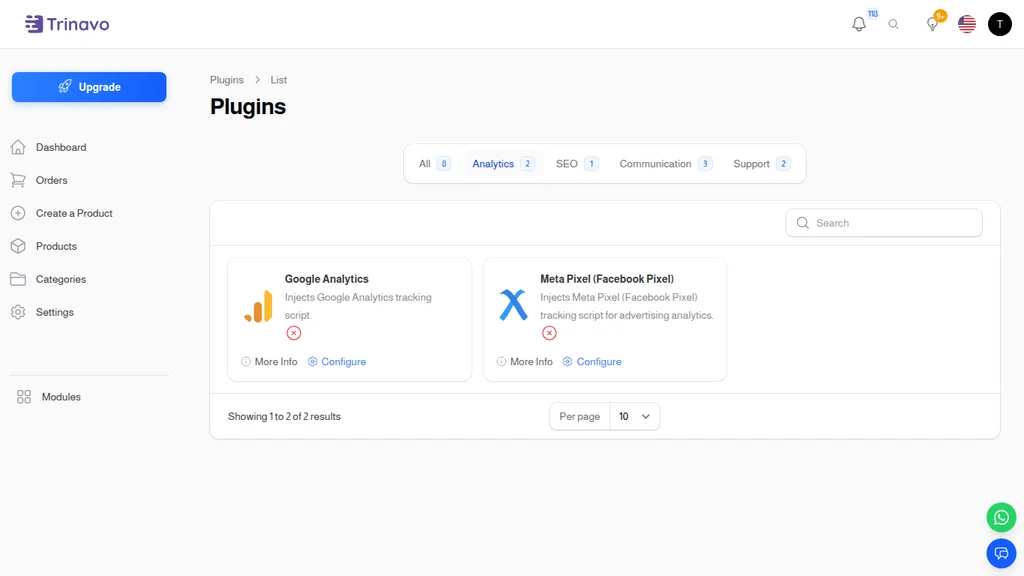
Task: Open the US flag language selector
Action: (967, 24)
